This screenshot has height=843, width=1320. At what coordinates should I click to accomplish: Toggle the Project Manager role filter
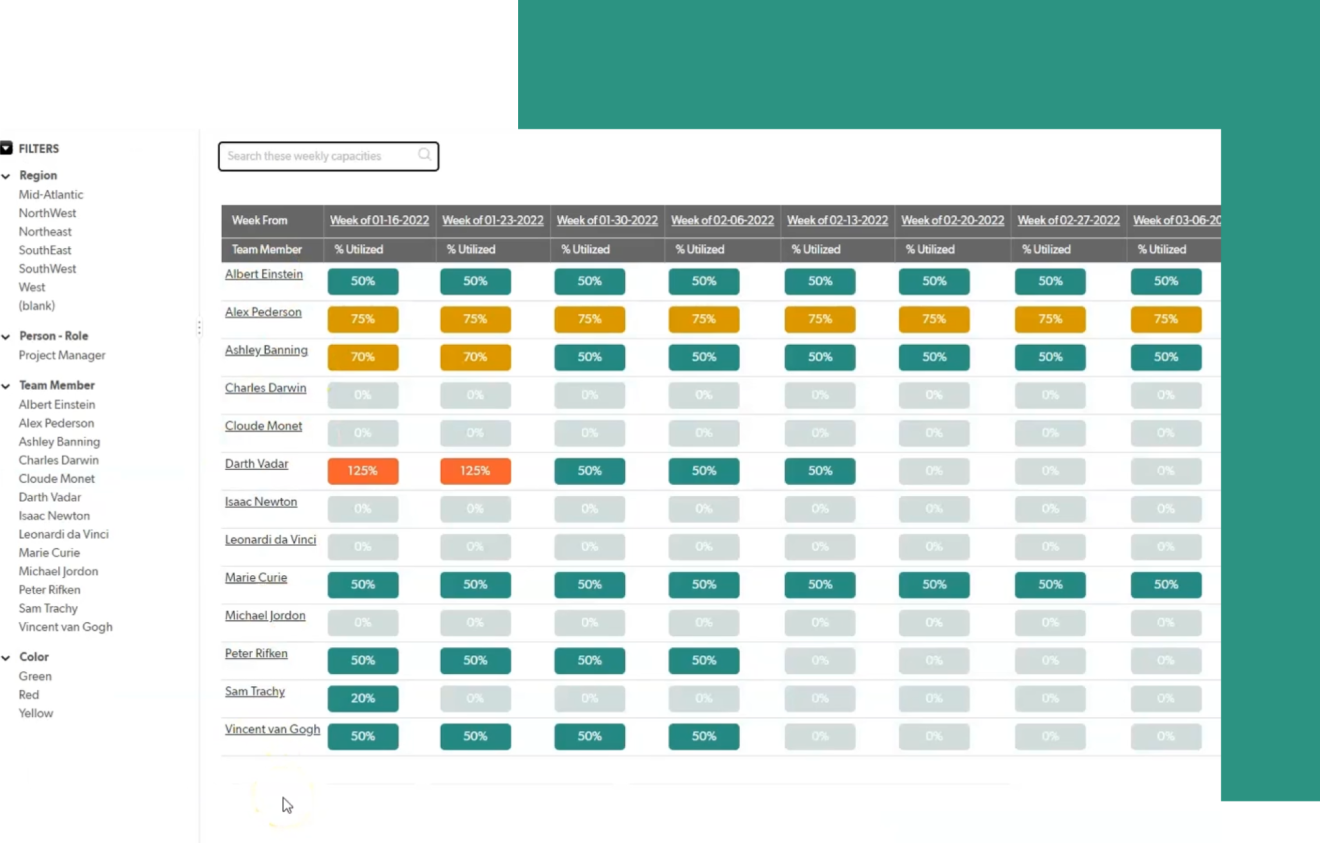point(62,355)
